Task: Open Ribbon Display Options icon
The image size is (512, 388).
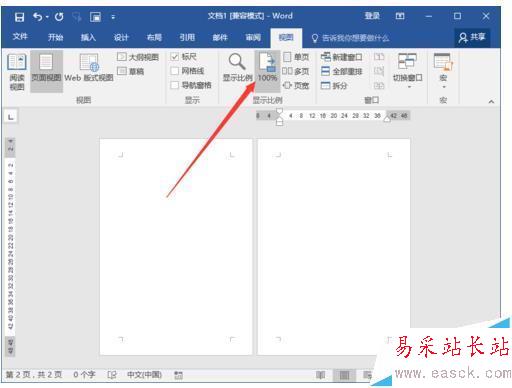Action: tap(400, 16)
